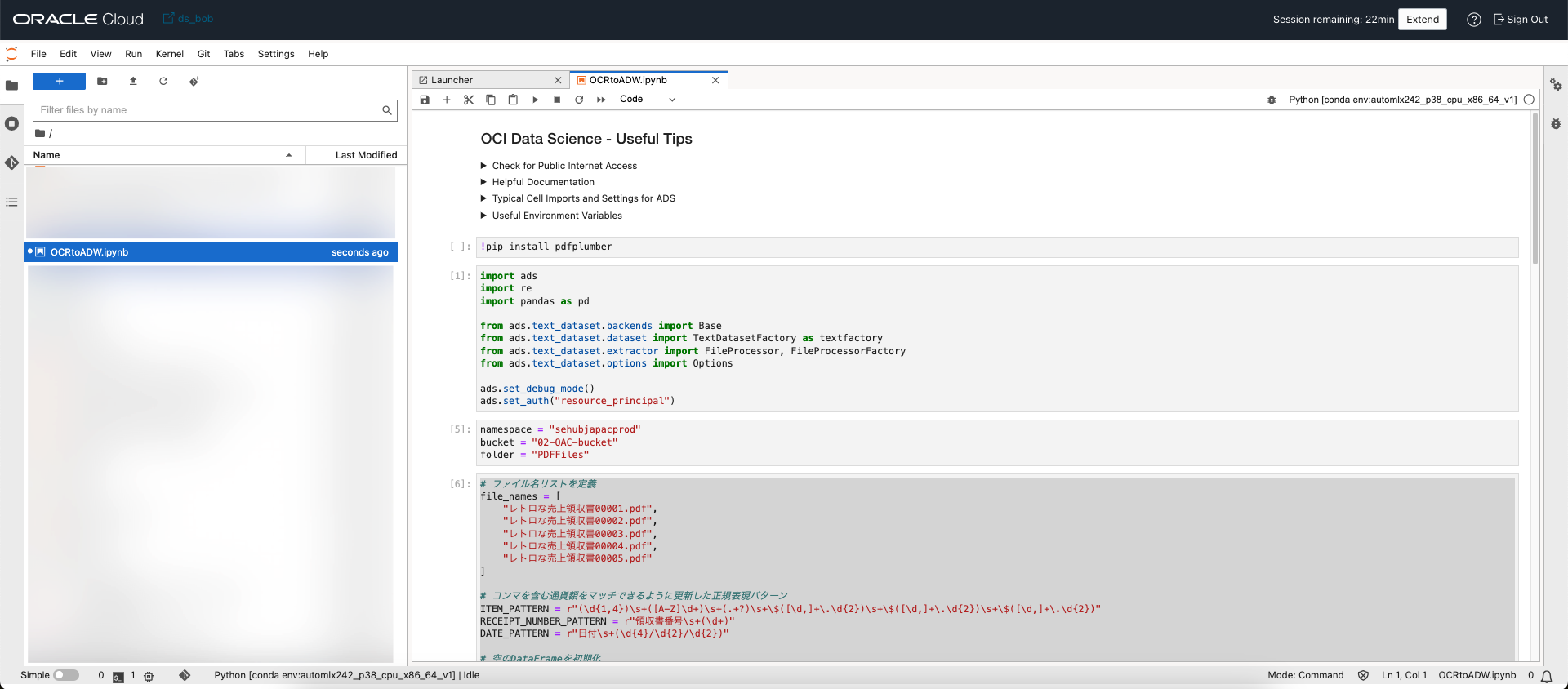Open the File Browser sidebar tab
The width and height of the screenshot is (1568, 689).
click(11, 85)
